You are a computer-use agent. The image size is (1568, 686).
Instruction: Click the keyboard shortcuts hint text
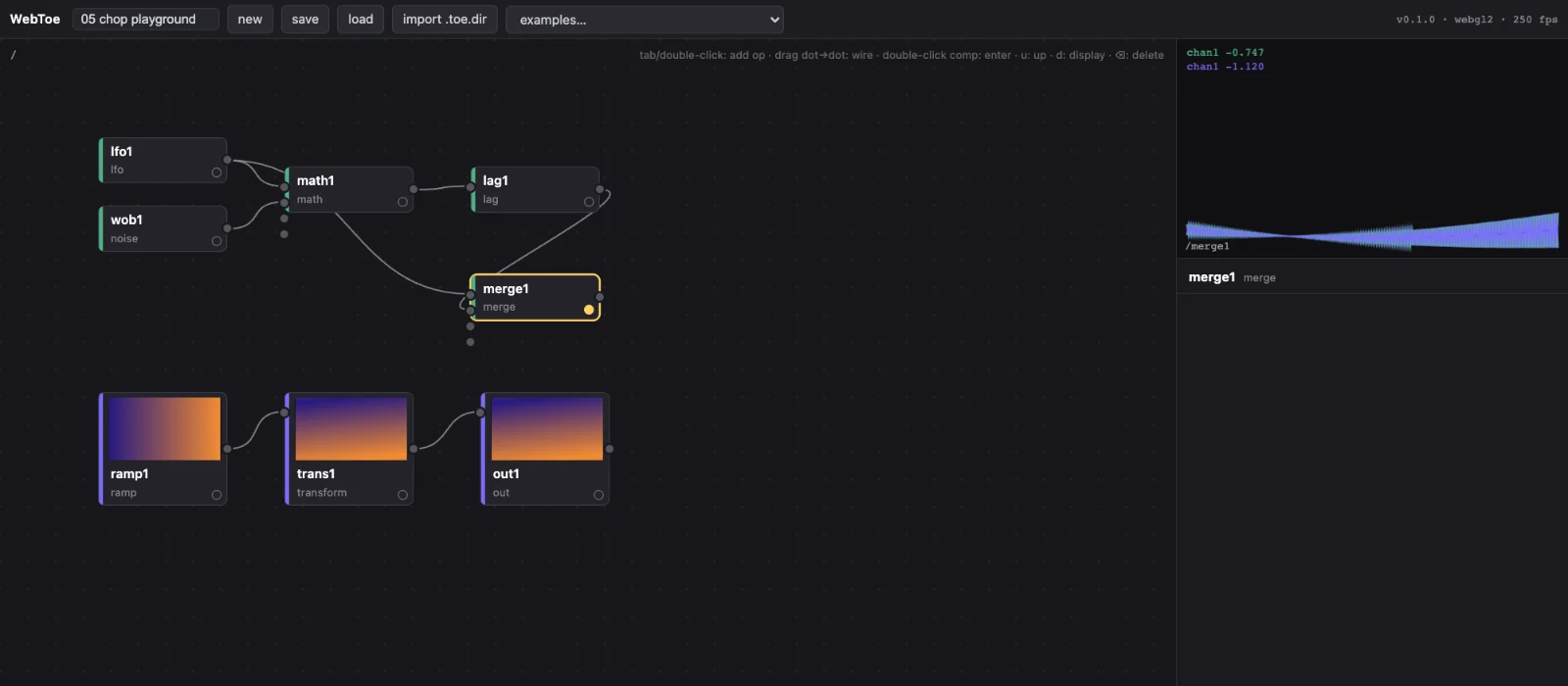pos(902,55)
